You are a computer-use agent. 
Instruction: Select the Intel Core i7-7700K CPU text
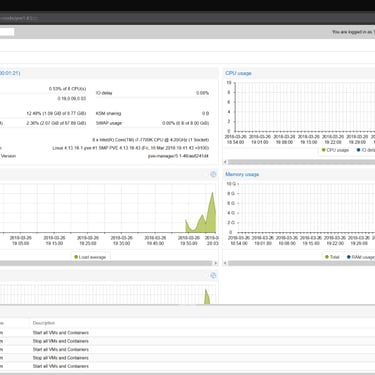pos(151,140)
